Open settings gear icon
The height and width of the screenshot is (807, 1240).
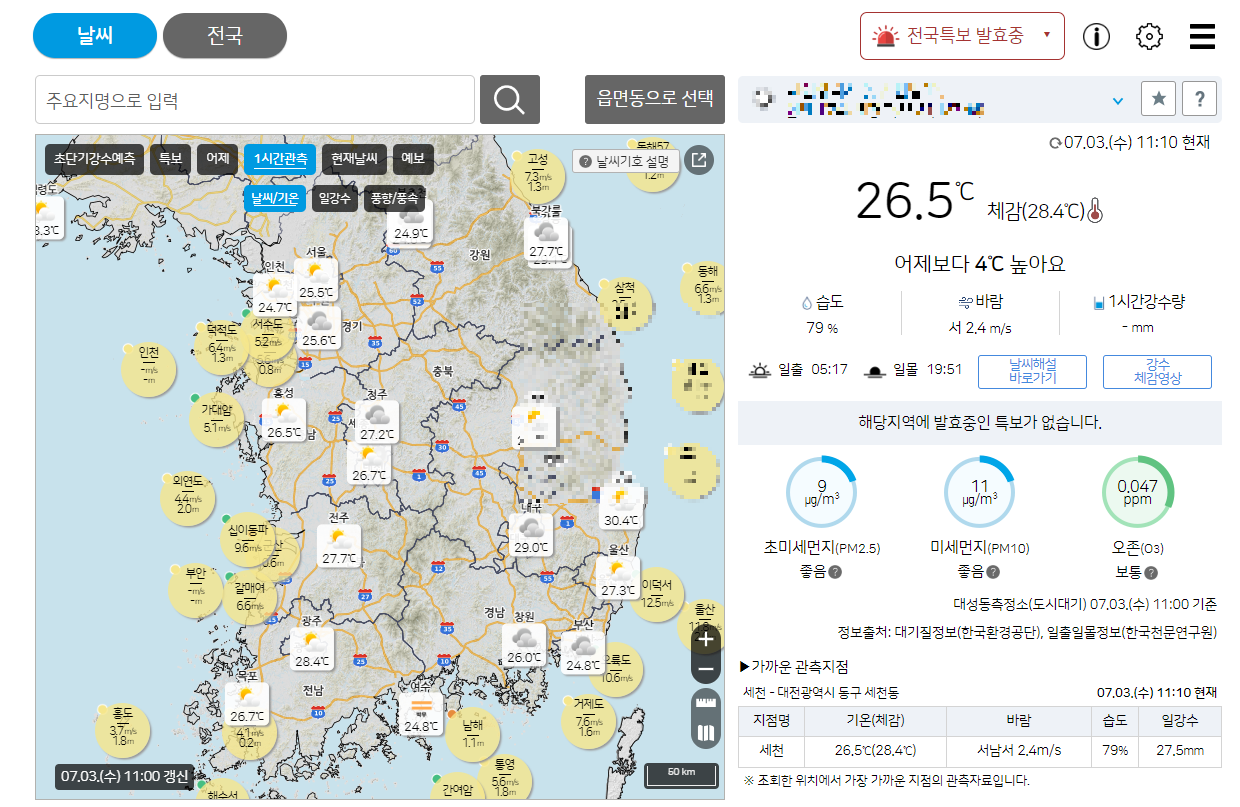(1150, 37)
